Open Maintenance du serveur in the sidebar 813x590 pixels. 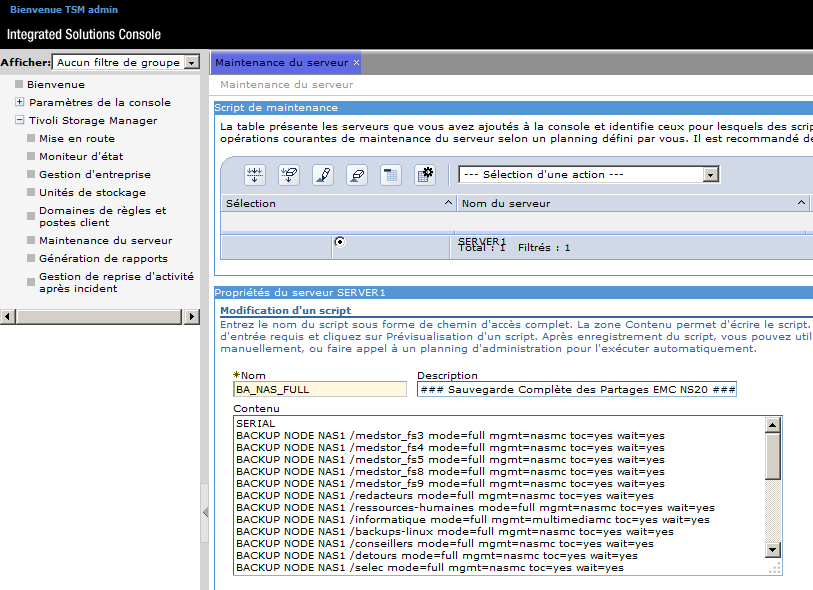(106, 241)
